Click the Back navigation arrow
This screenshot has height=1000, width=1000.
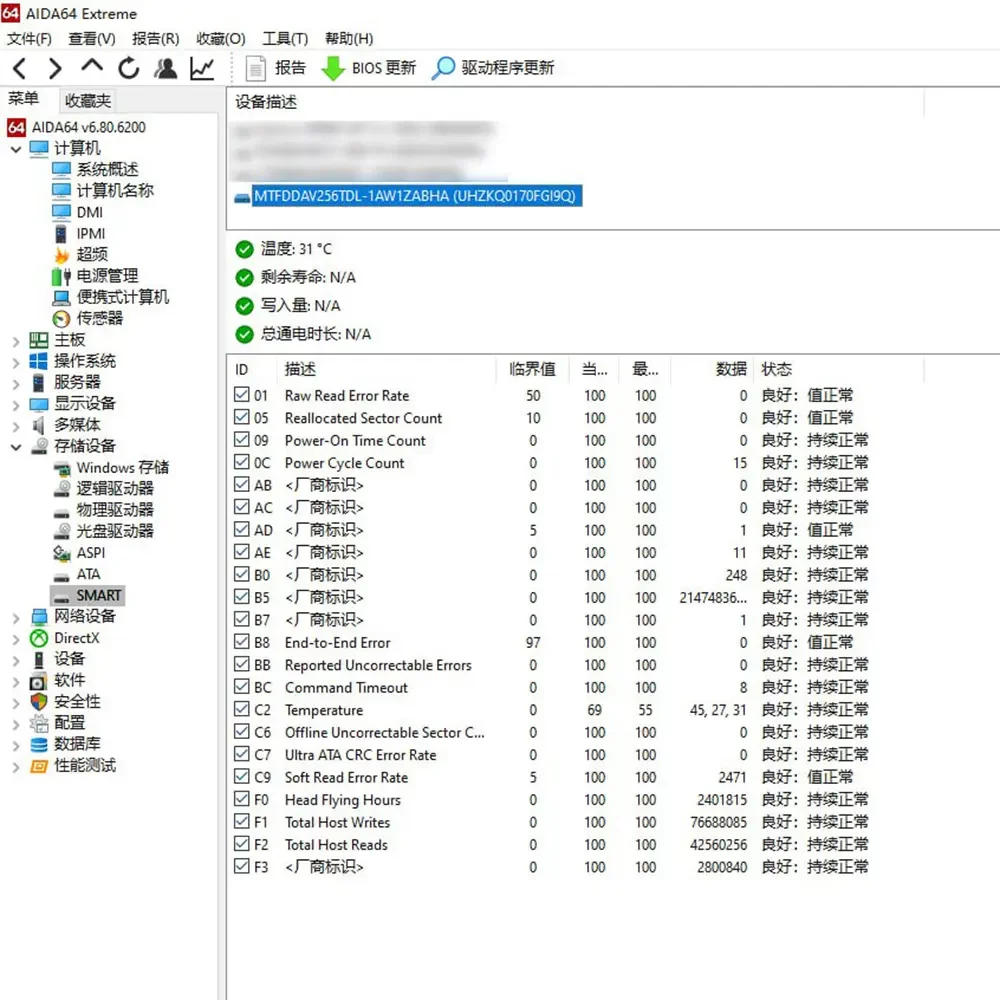(x=20, y=68)
